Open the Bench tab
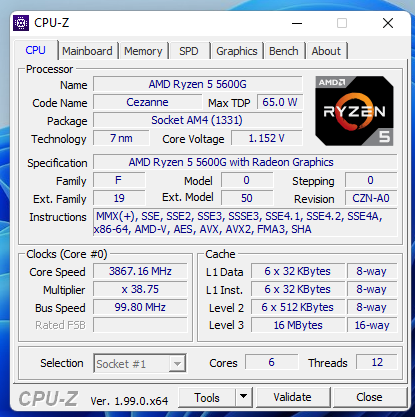This screenshot has height=417, width=415. coord(284,51)
